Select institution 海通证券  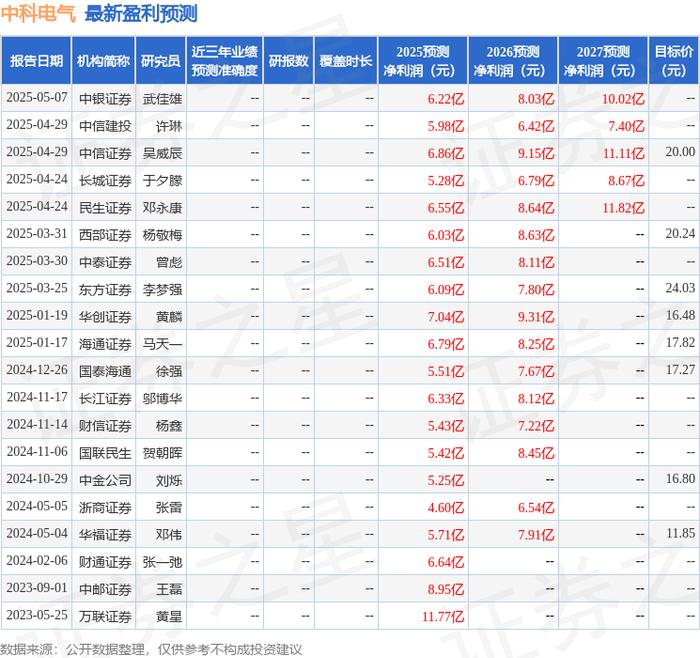[105, 344]
